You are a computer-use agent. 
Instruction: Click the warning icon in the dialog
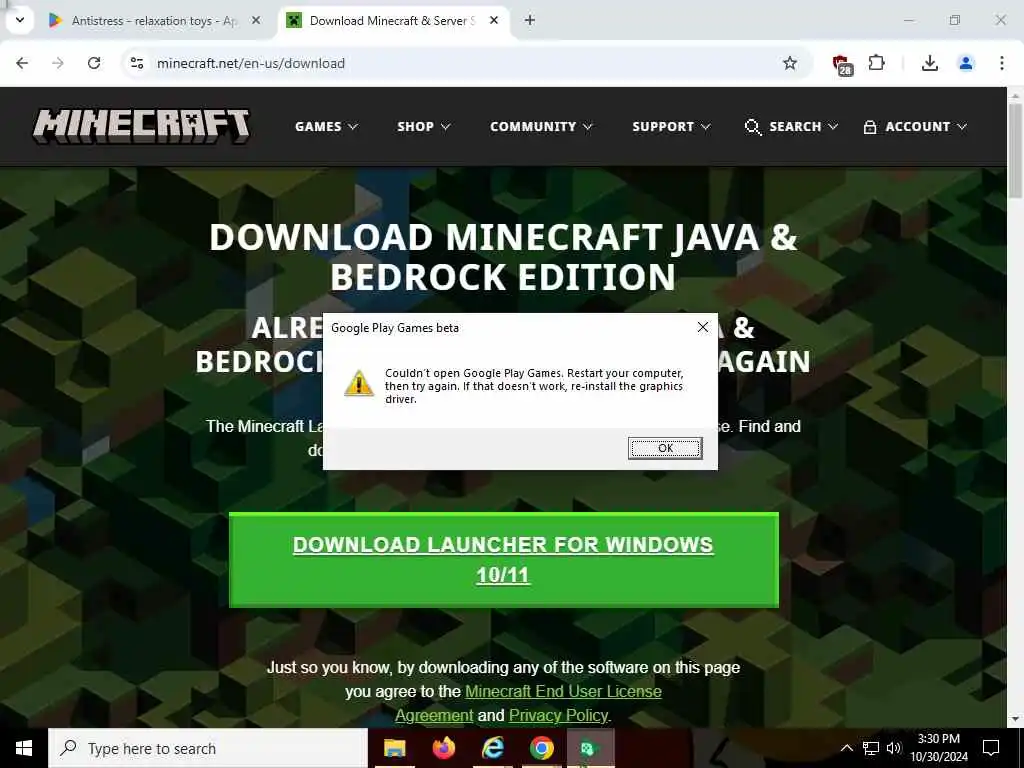pyautogui.click(x=359, y=383)
